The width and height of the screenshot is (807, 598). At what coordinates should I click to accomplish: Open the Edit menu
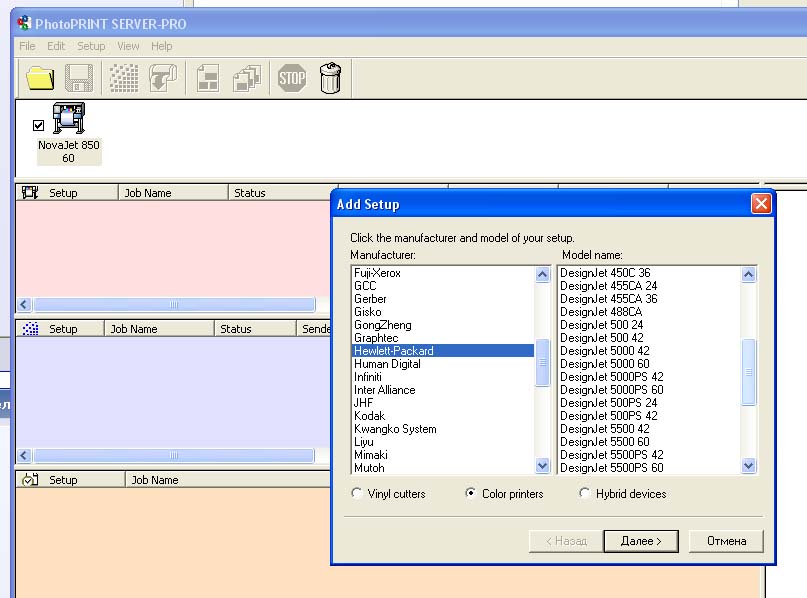[x=56, y=46]
